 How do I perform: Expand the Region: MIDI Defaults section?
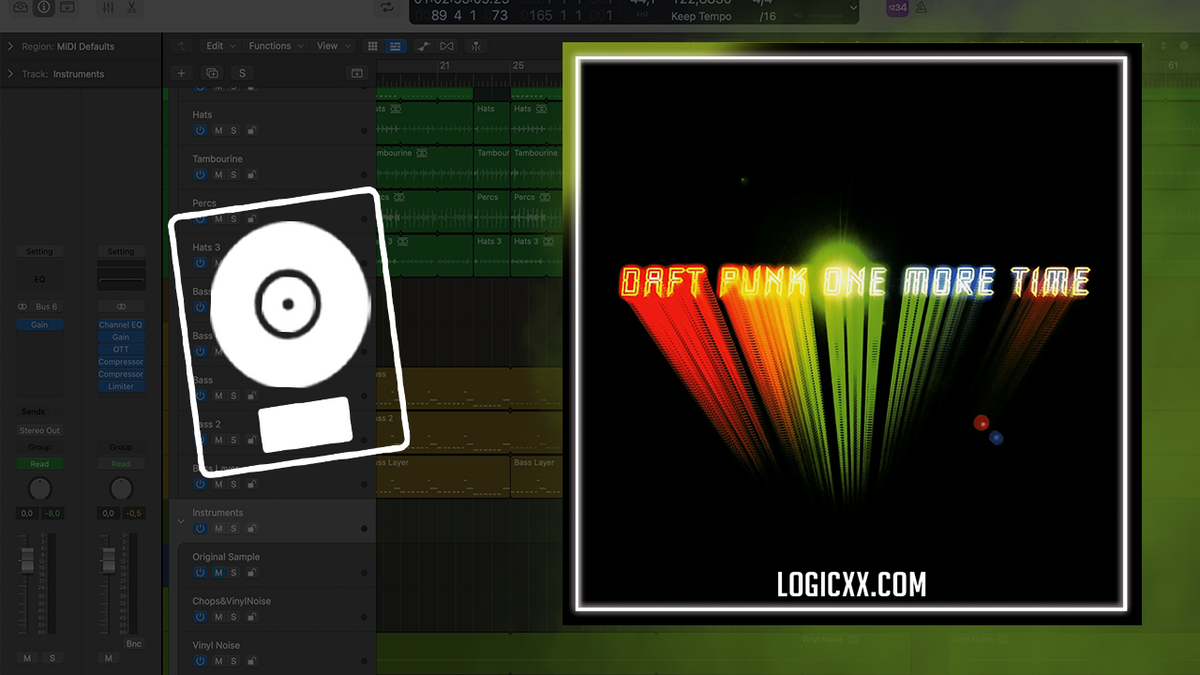[x=8, y=46]
